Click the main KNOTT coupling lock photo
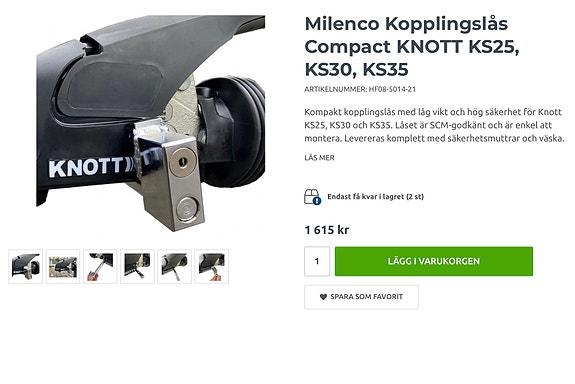Screen dimensions: 575x384 [x=150, y=123]
